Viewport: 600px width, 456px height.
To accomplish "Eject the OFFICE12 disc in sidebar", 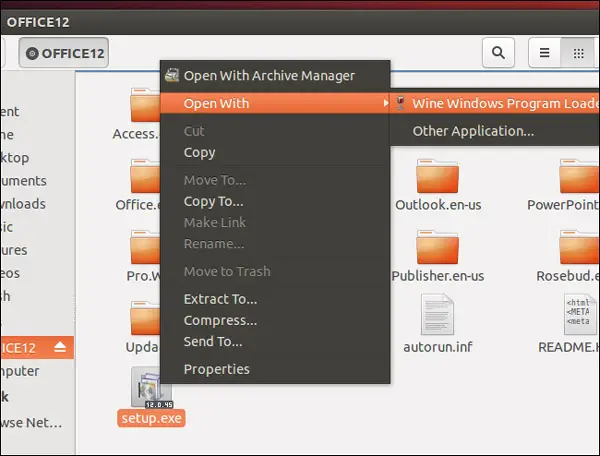I will point(60,347).
